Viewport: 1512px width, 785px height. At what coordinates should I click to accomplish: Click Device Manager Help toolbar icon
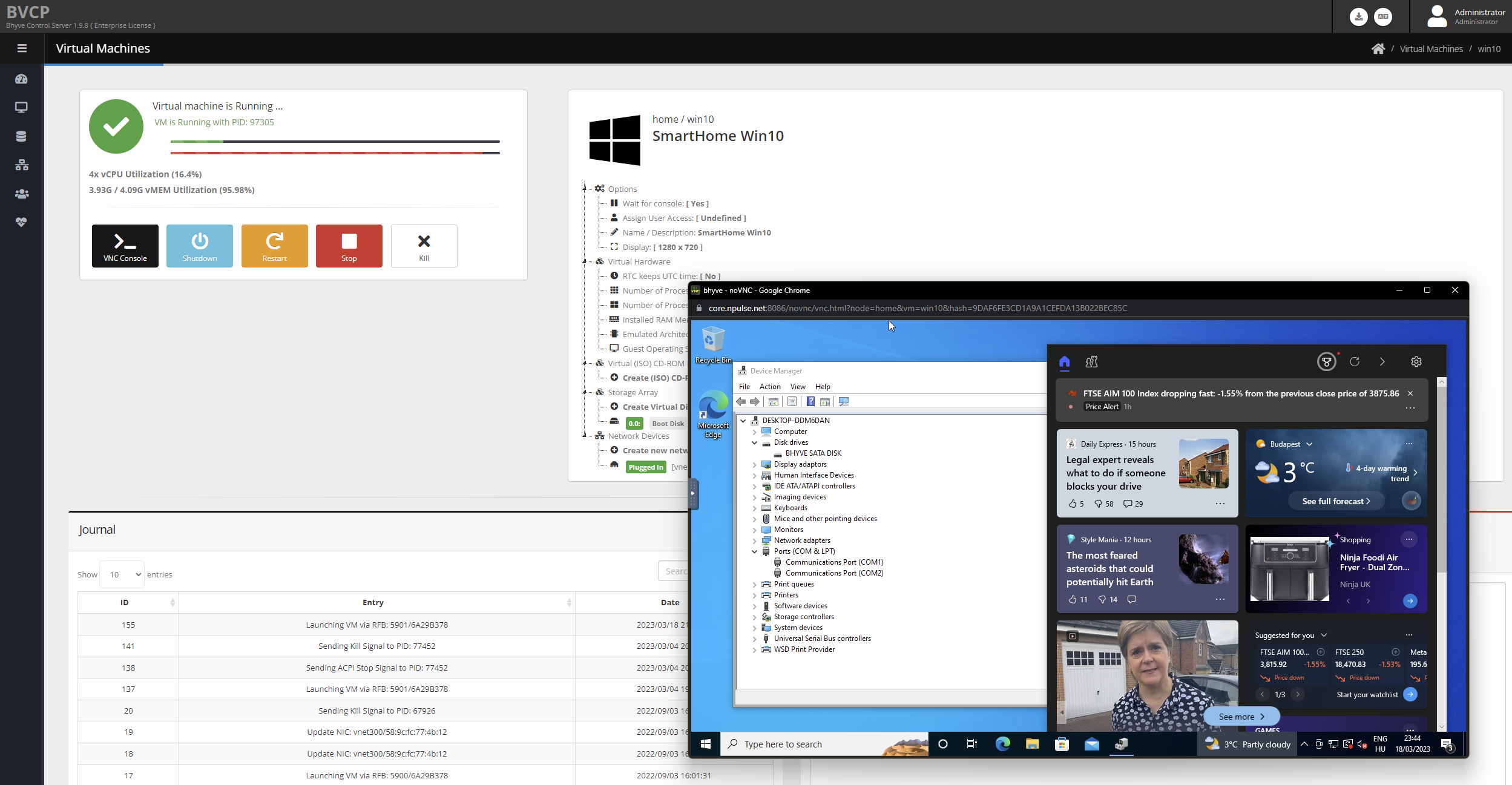coord(810,402)
